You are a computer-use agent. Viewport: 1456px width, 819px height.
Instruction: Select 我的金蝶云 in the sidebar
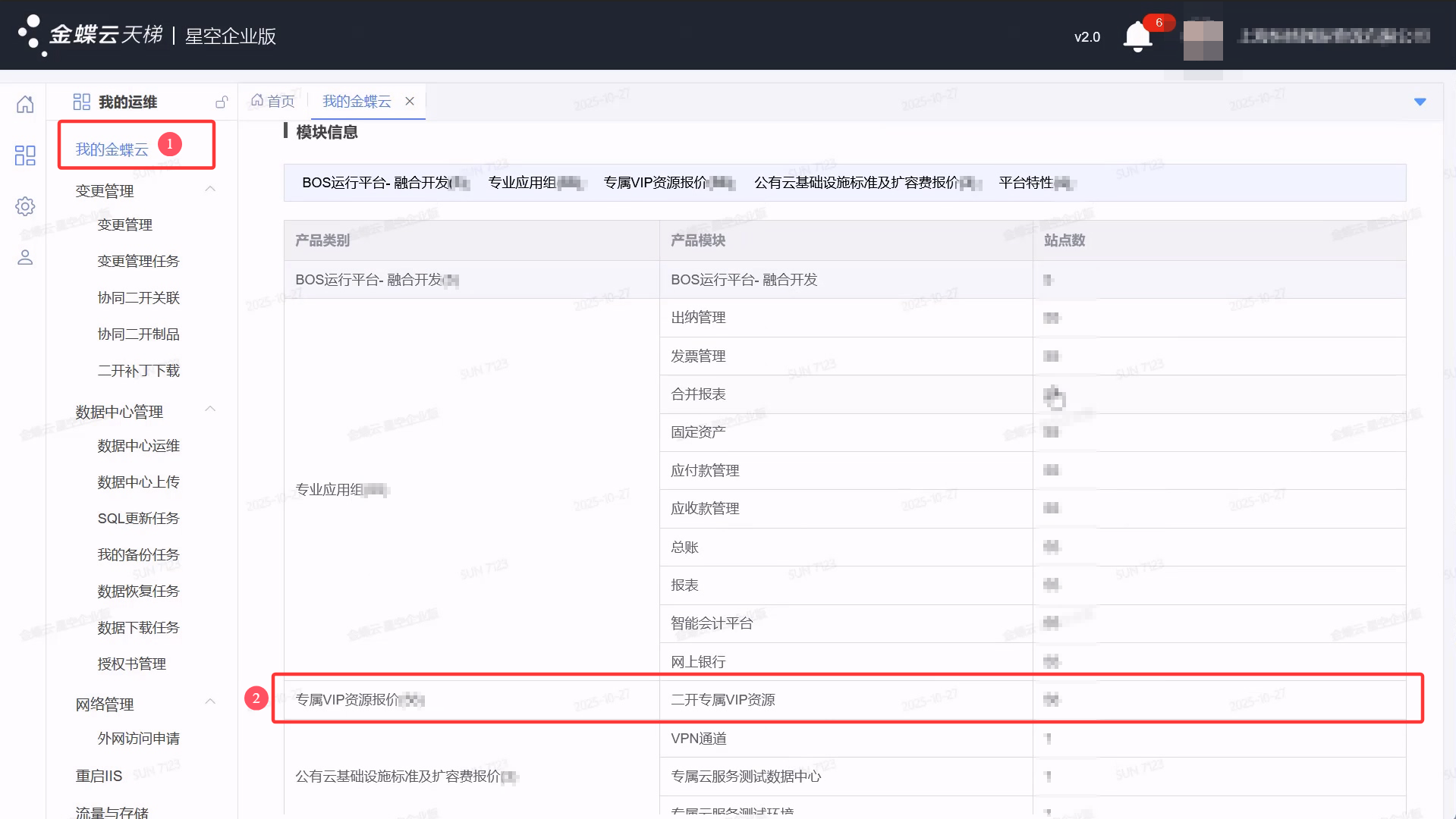(112, 149)
